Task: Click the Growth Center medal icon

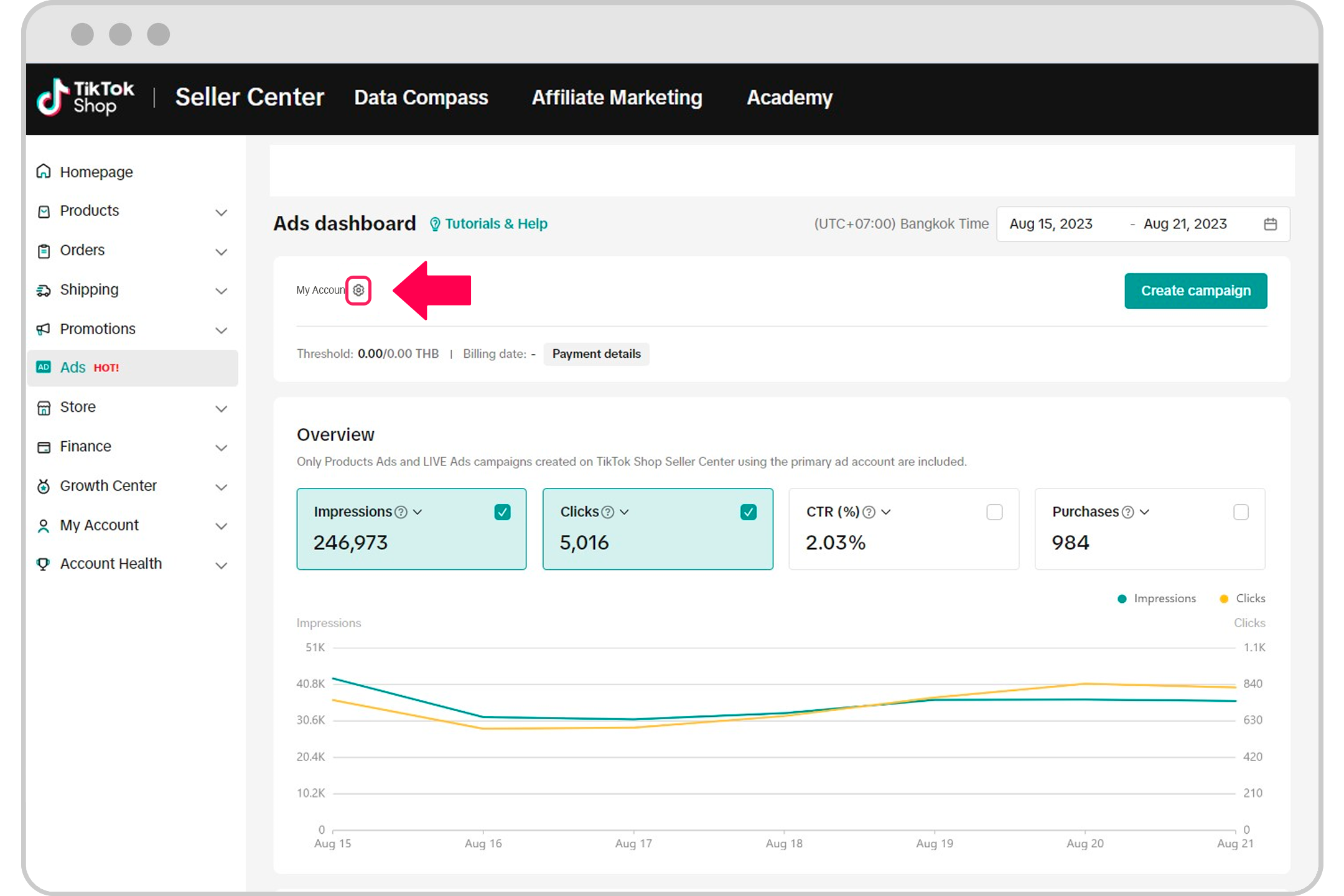Action: pos(44,486)
